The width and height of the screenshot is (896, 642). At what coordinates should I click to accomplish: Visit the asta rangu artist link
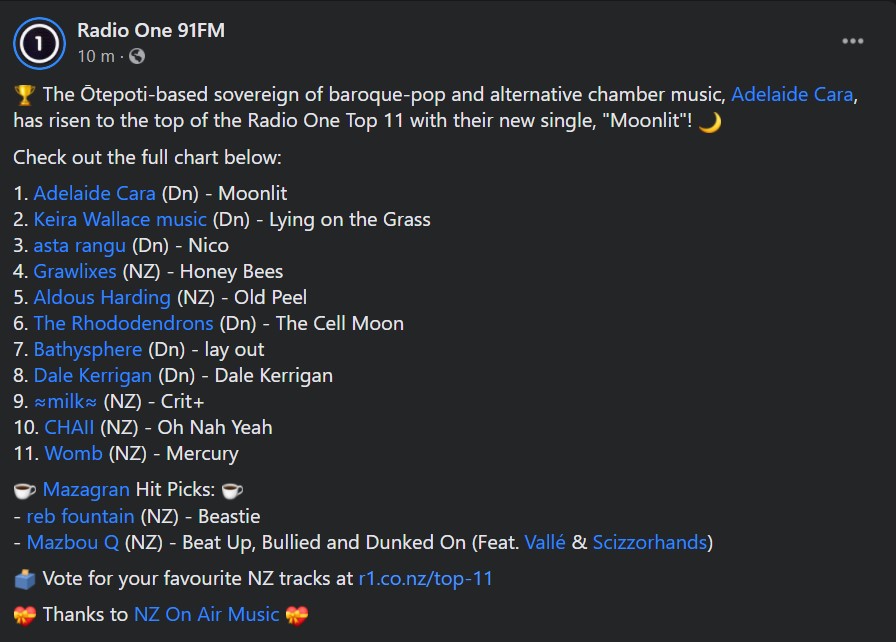click(80, 245)
